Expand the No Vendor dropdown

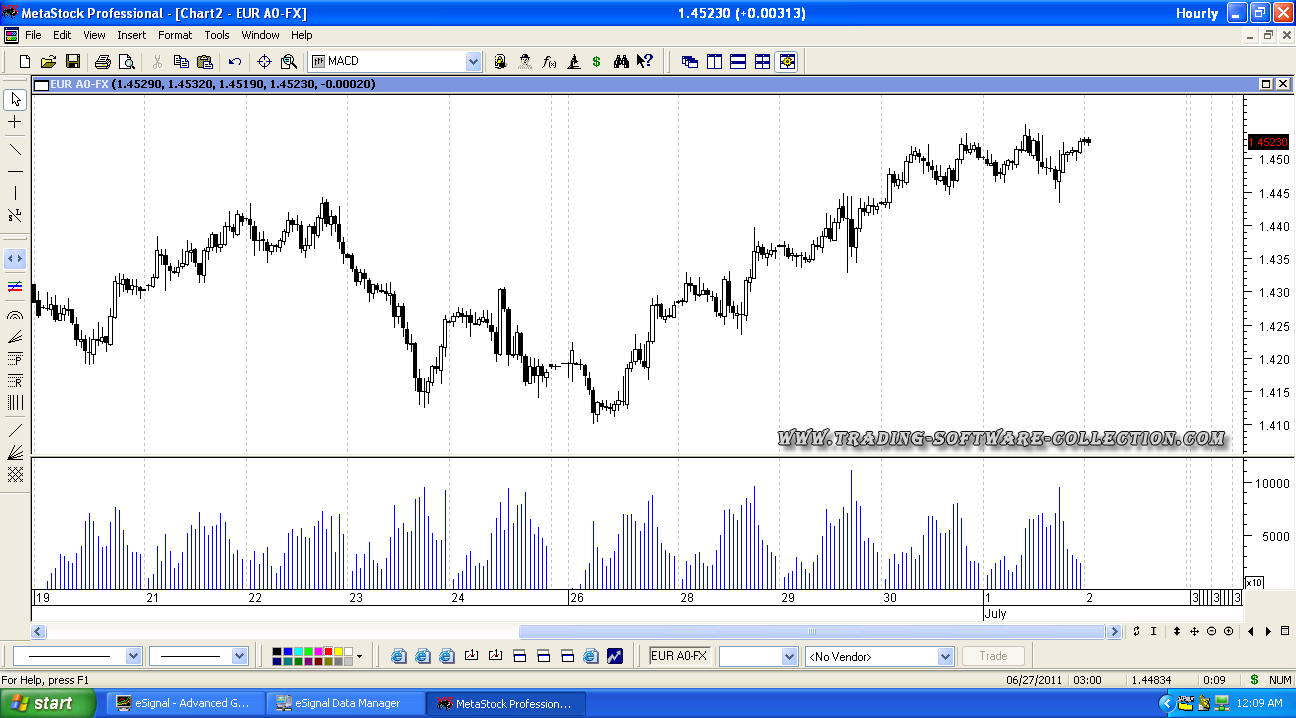pyautogui.click(x=945, y=657)
